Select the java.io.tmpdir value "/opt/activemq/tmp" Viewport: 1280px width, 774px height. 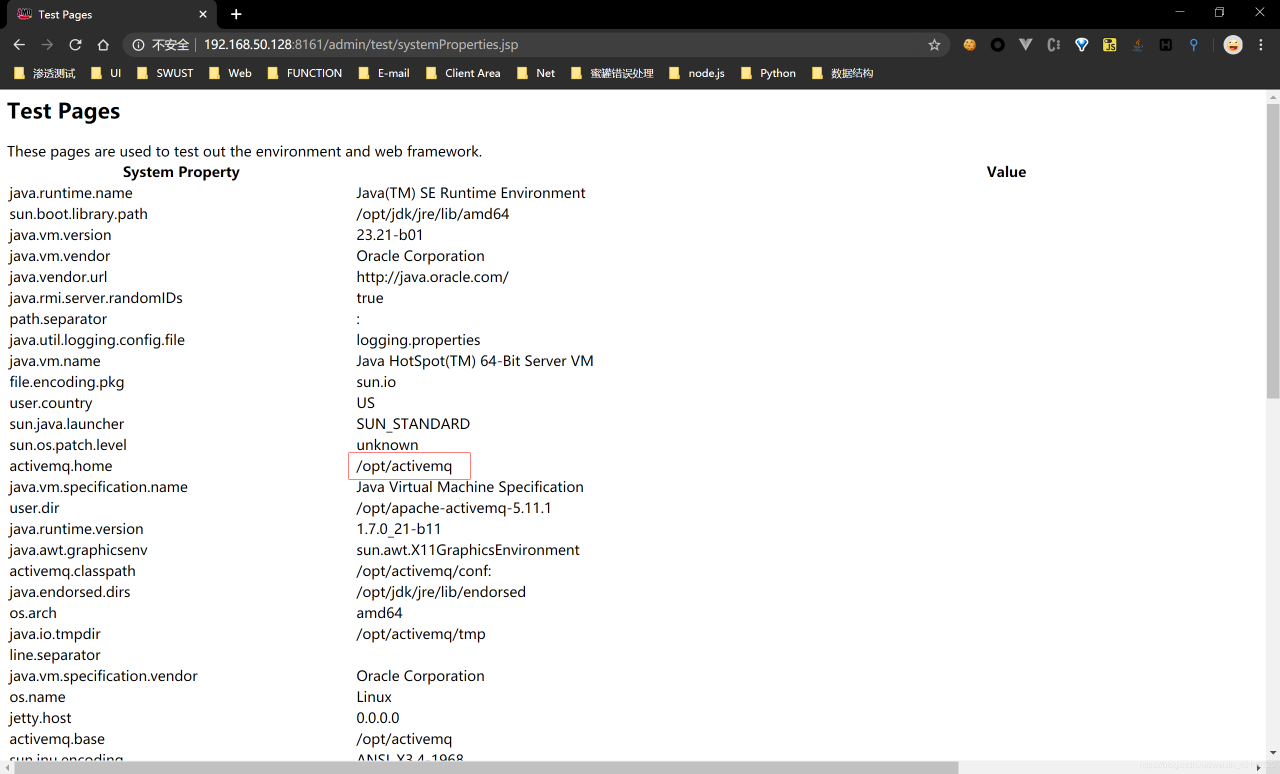click(421, 634)
